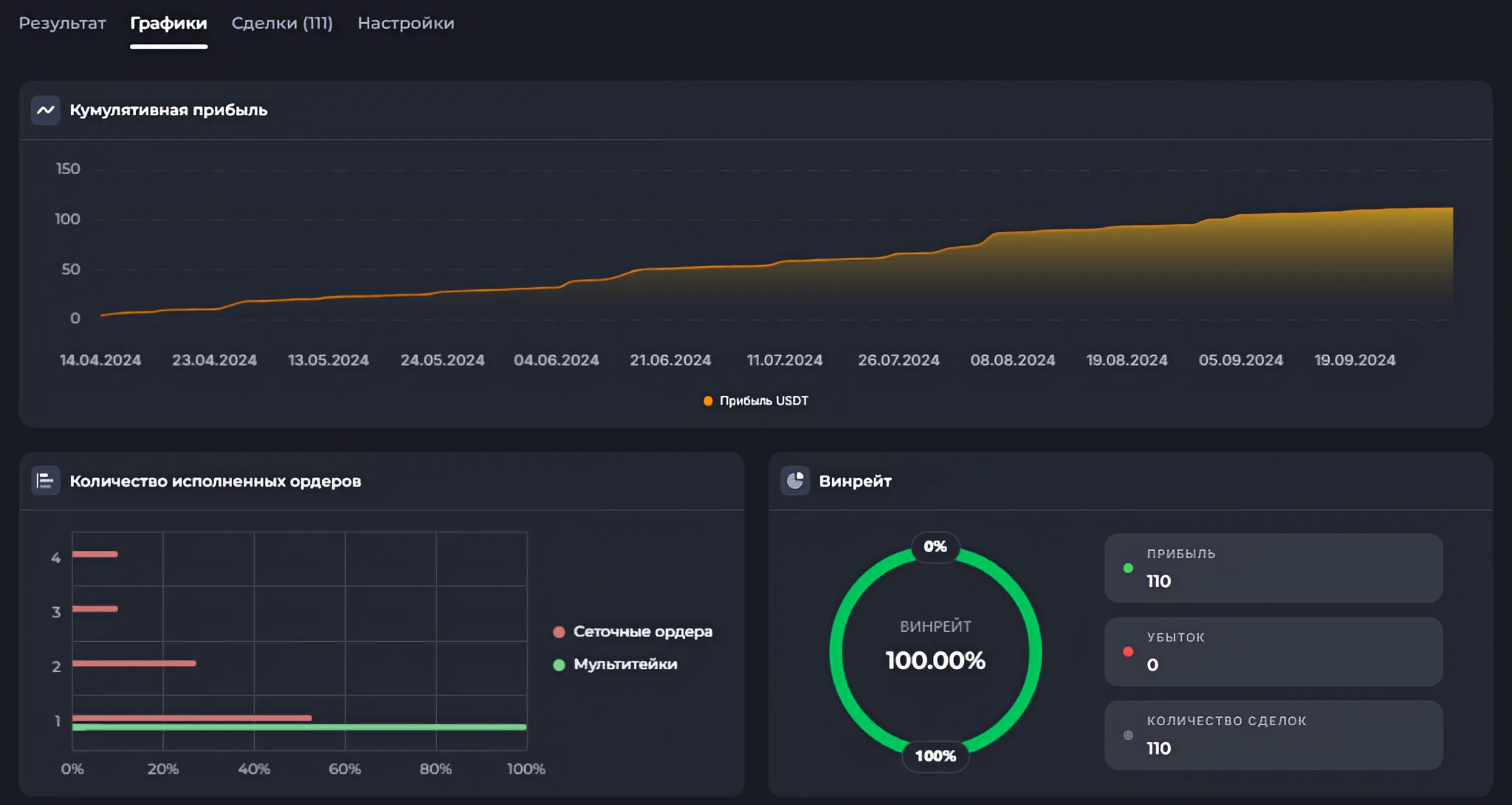Click the executed orders bar chart icon

point(45,481)
